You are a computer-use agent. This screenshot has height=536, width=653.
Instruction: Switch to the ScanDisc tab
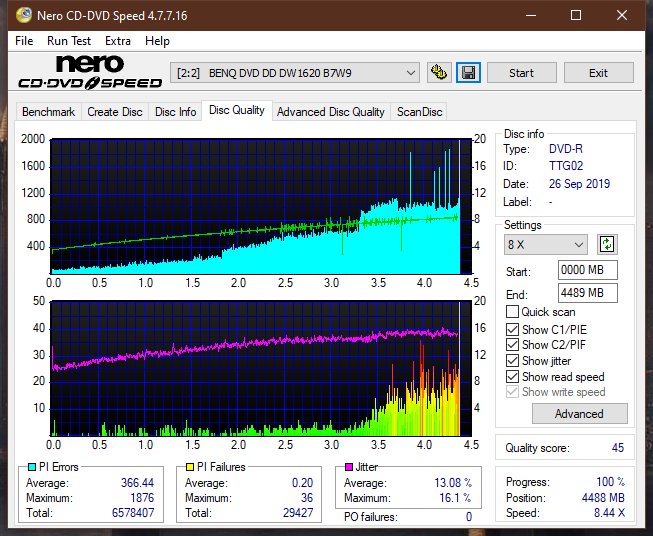(419, 112)
